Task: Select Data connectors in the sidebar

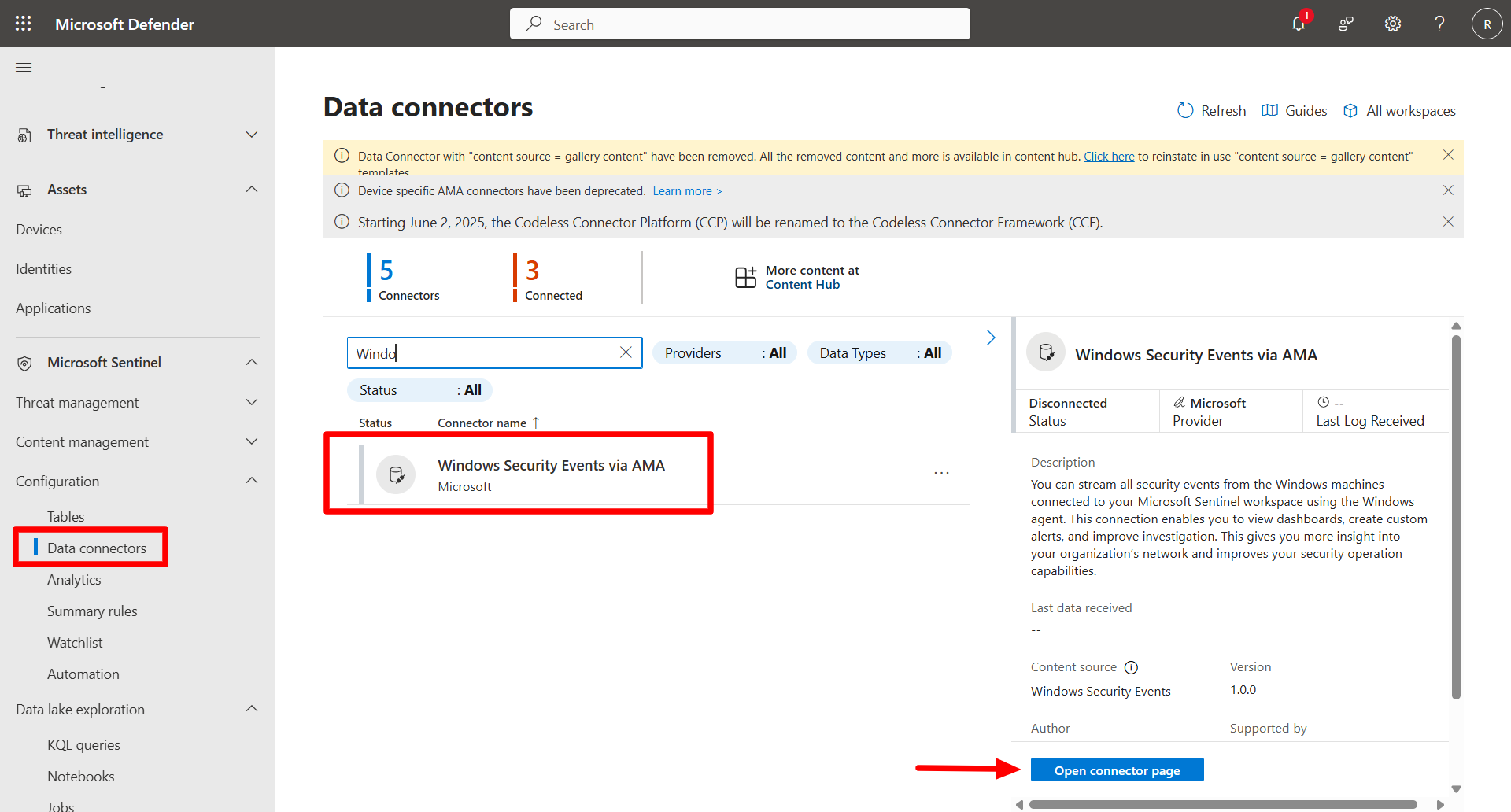Action: click(97, 548)
